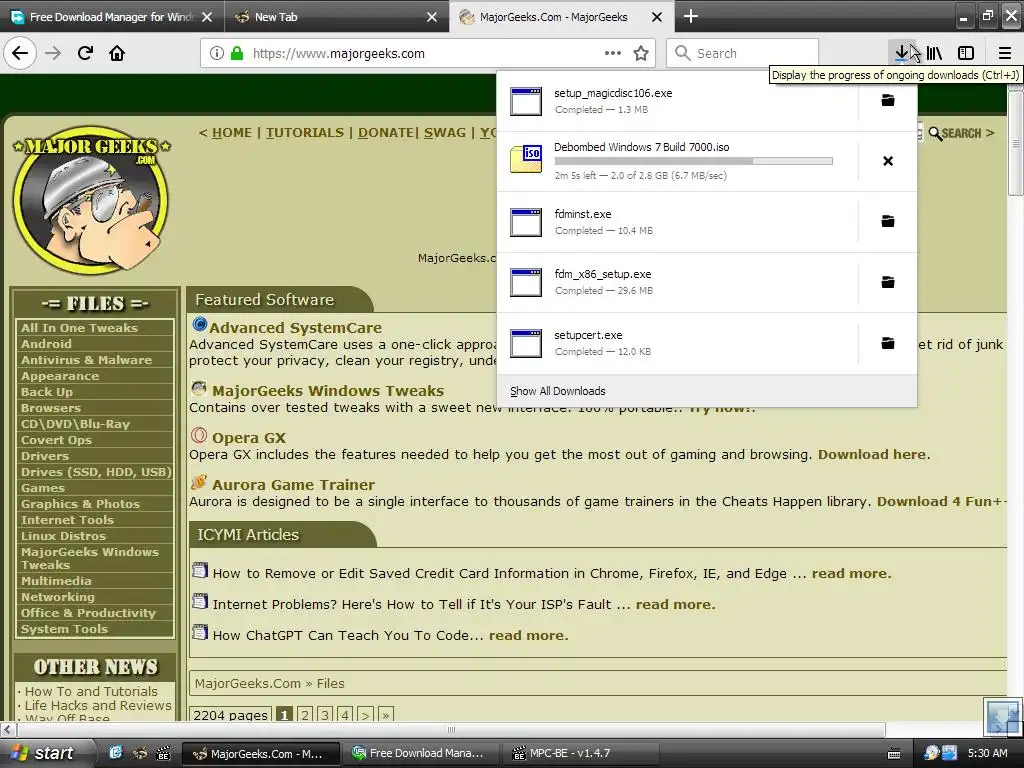Open the Antivirus & Malware category
This screenshot has width=1024, height=768.
tap(86, 360)
